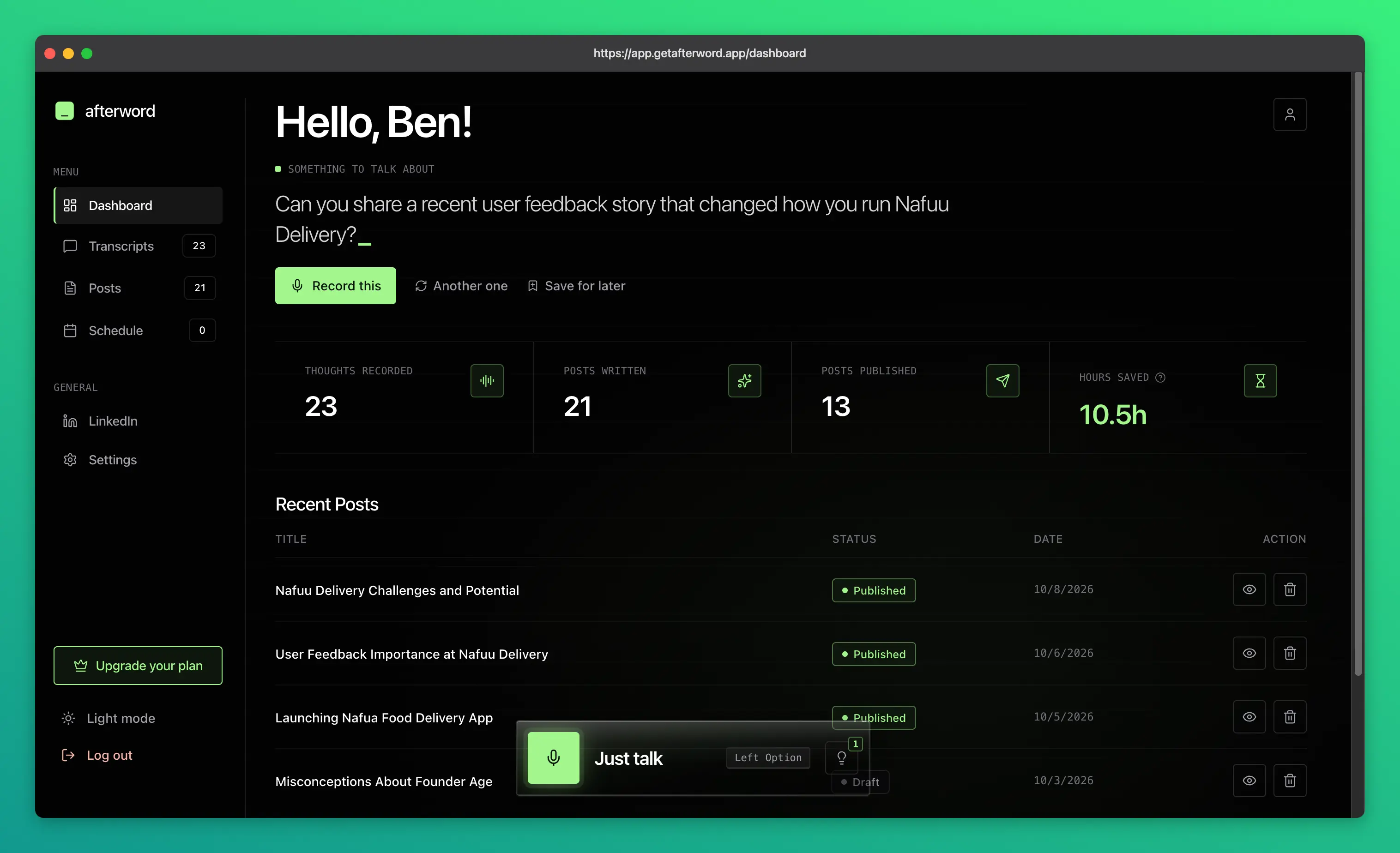Delete the User Feedback Importance post
The width and height of the screenshot is (1400, 853).
1289,653
